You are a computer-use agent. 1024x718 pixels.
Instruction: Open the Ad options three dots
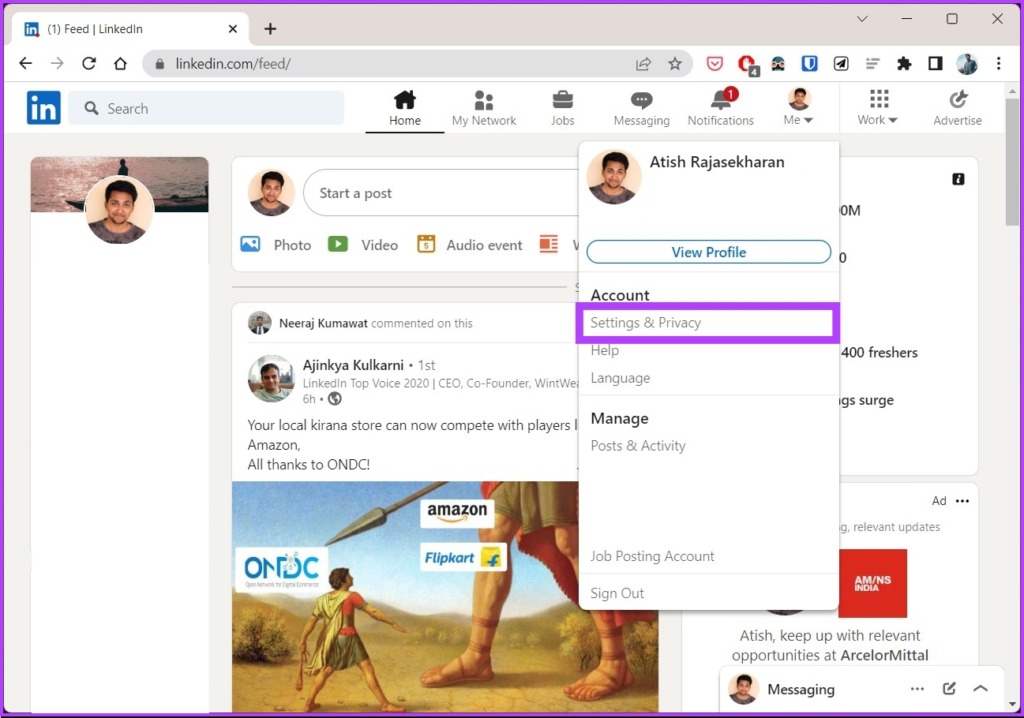pyautogui.click(x=962, y=501)
